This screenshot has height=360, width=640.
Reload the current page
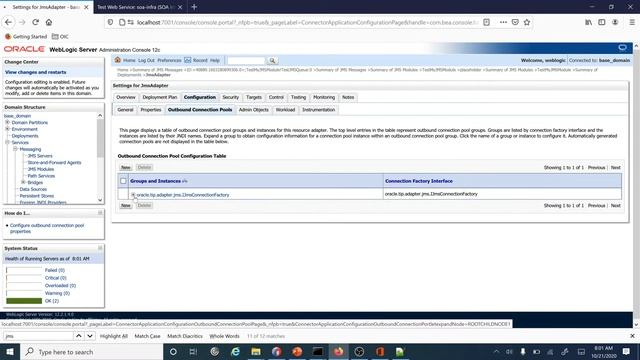[36, 22]
